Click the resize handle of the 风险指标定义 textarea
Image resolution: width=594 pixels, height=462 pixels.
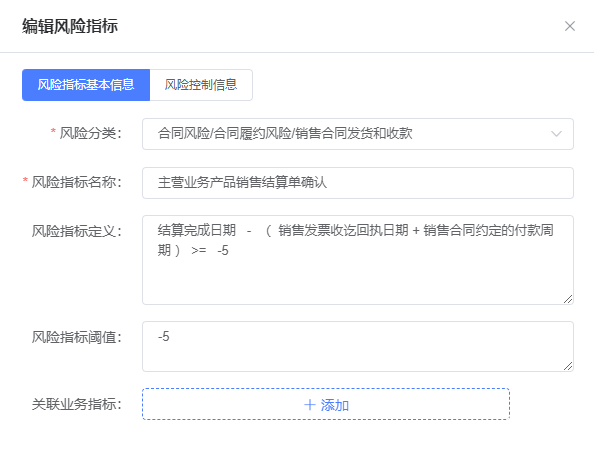(x=568, y=299)
